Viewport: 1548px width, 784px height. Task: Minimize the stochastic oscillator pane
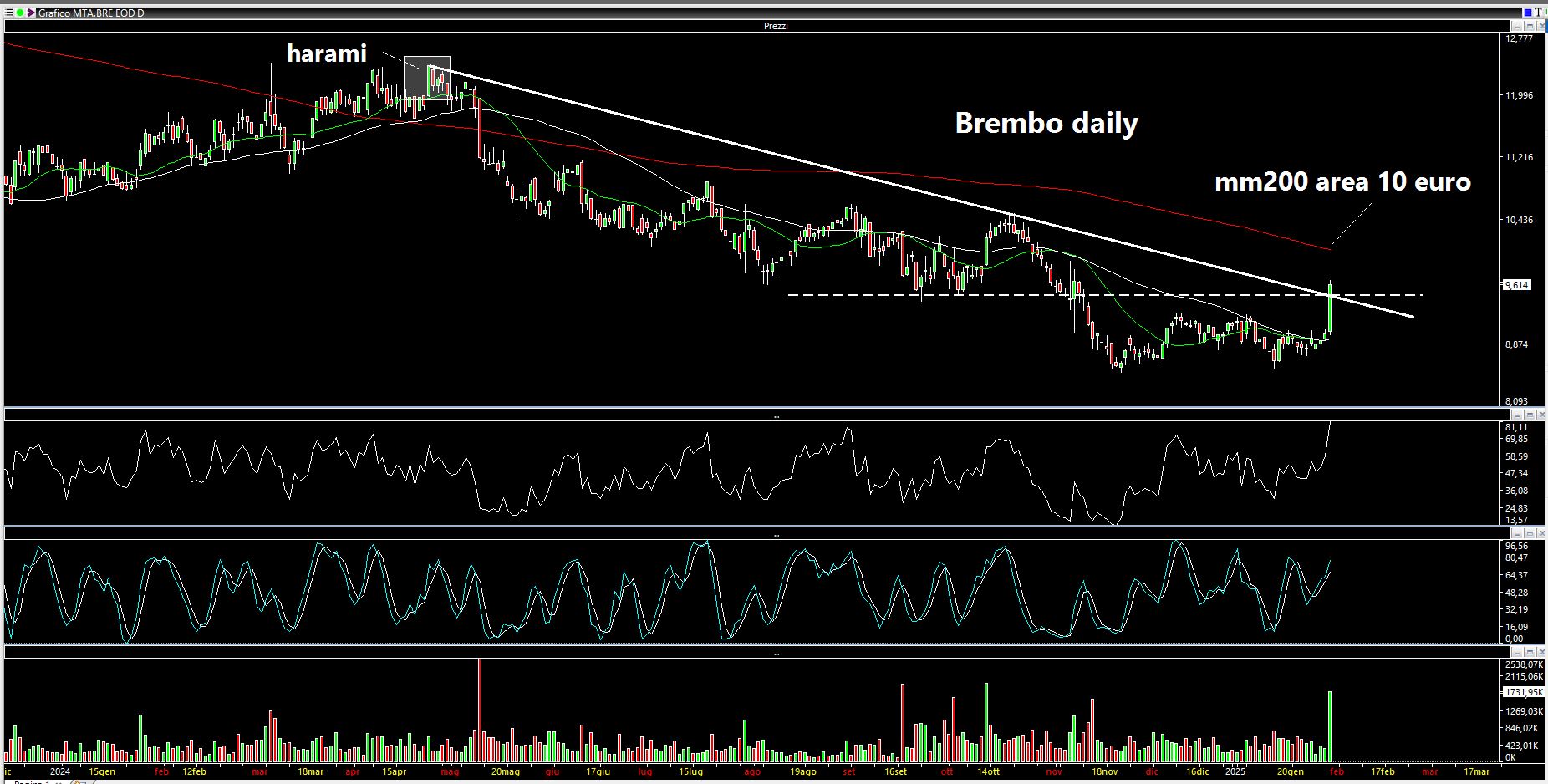coord(1518,533)
